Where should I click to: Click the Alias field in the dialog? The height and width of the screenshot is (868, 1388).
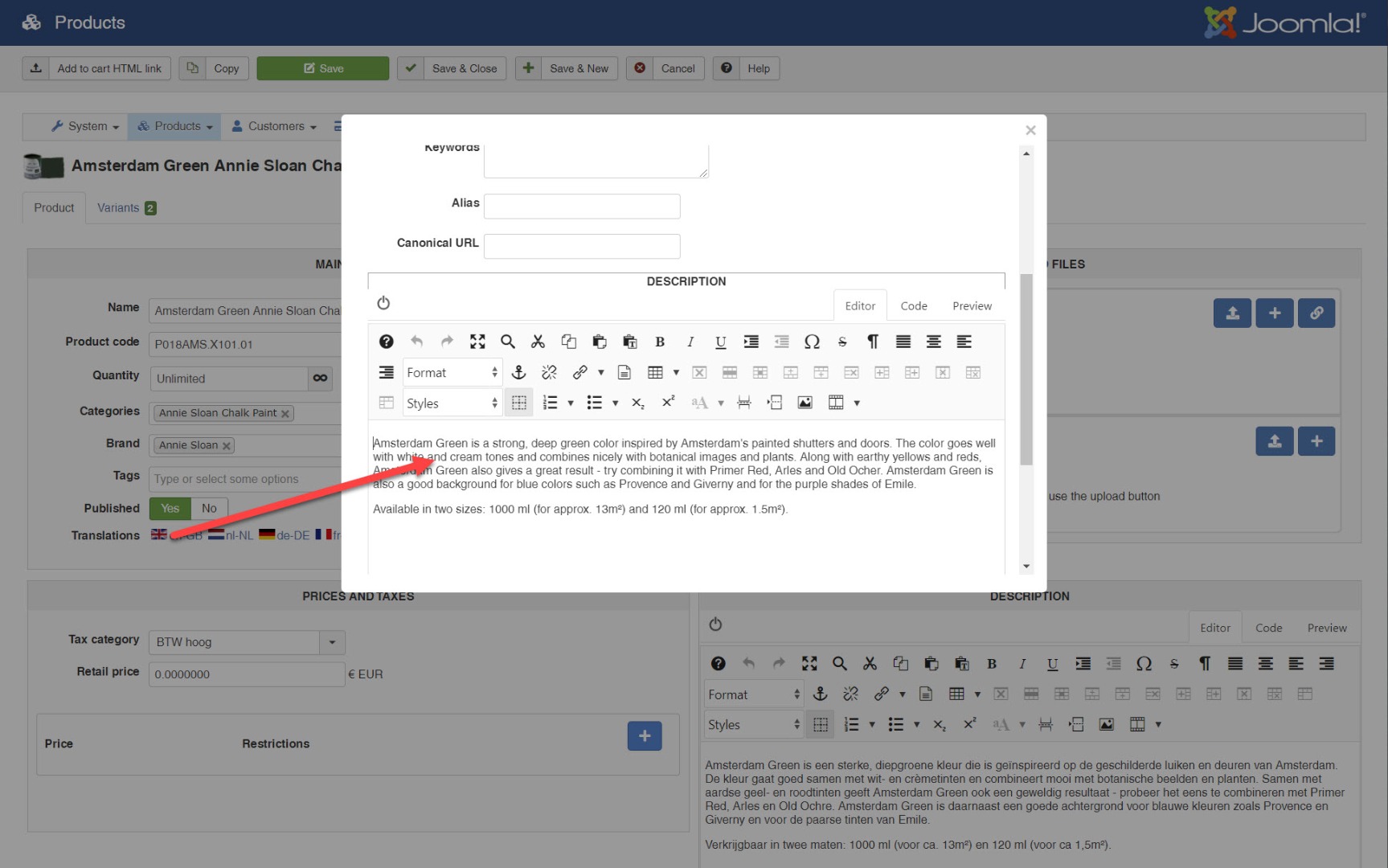tap(582, 207)
